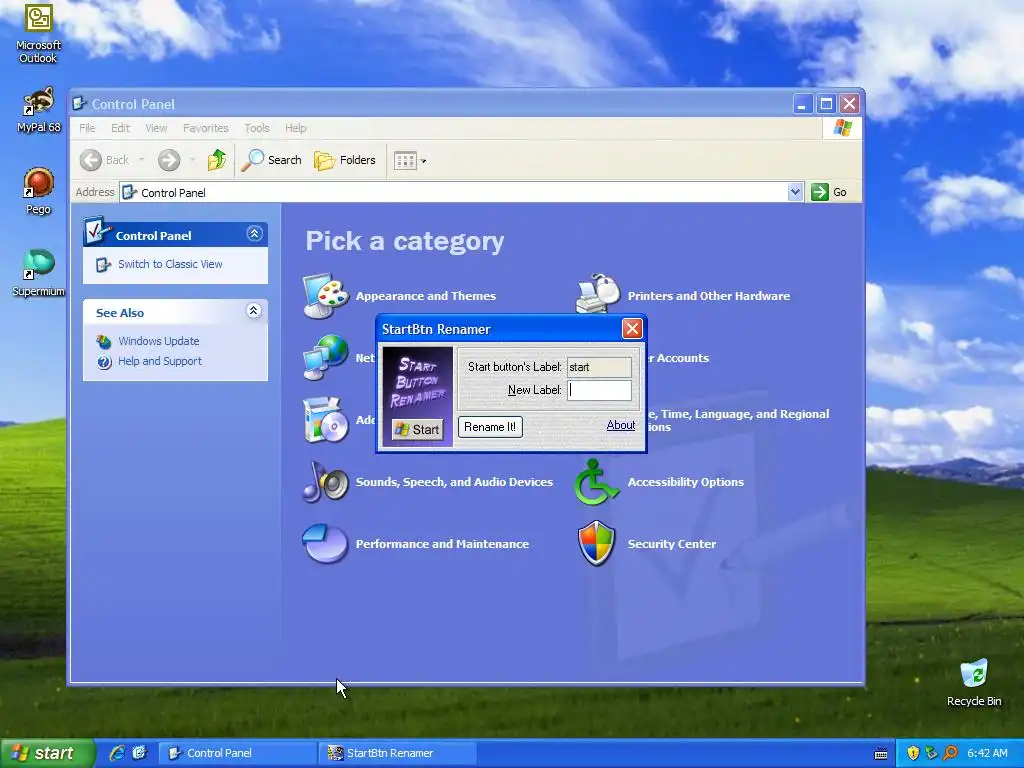Launch Internet Explorer from Quick Launch
Image resolution: width=1024 pixels, height=768 pixels.
tap(117, 753)
